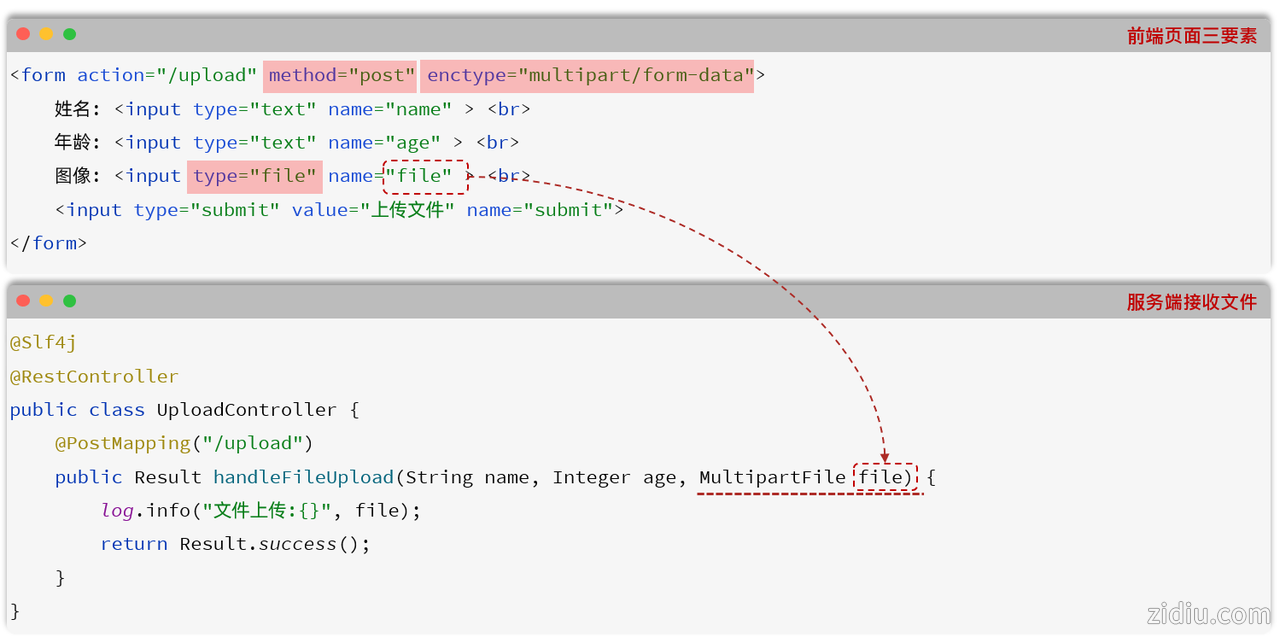The width and height of the screenshot is (1280, 637).
Task: Click the dashed-boxed "file" name value in the form
Action: click(x=425, y=177)
